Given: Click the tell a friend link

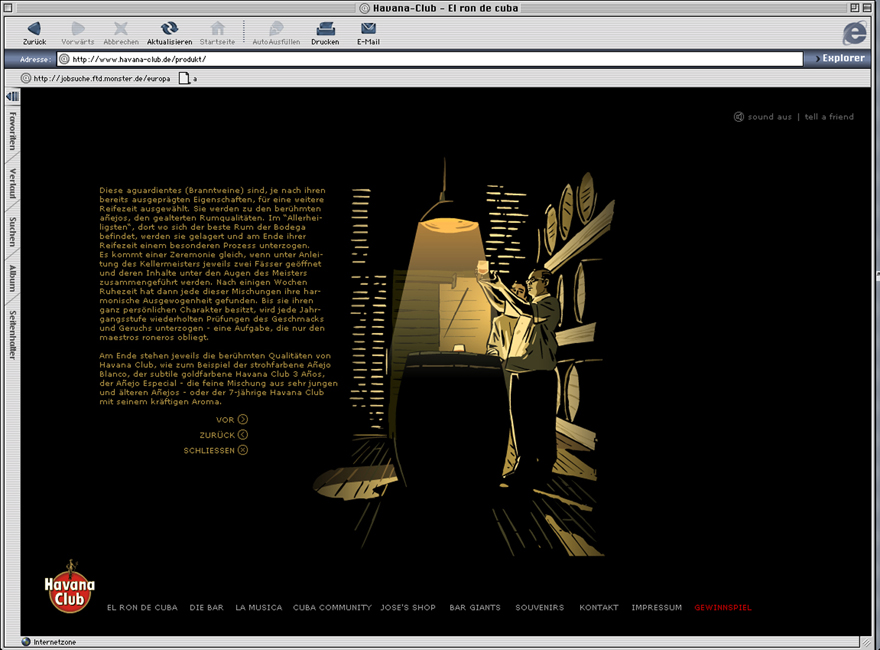Looking at the screenshot, I should click(829, 117).
